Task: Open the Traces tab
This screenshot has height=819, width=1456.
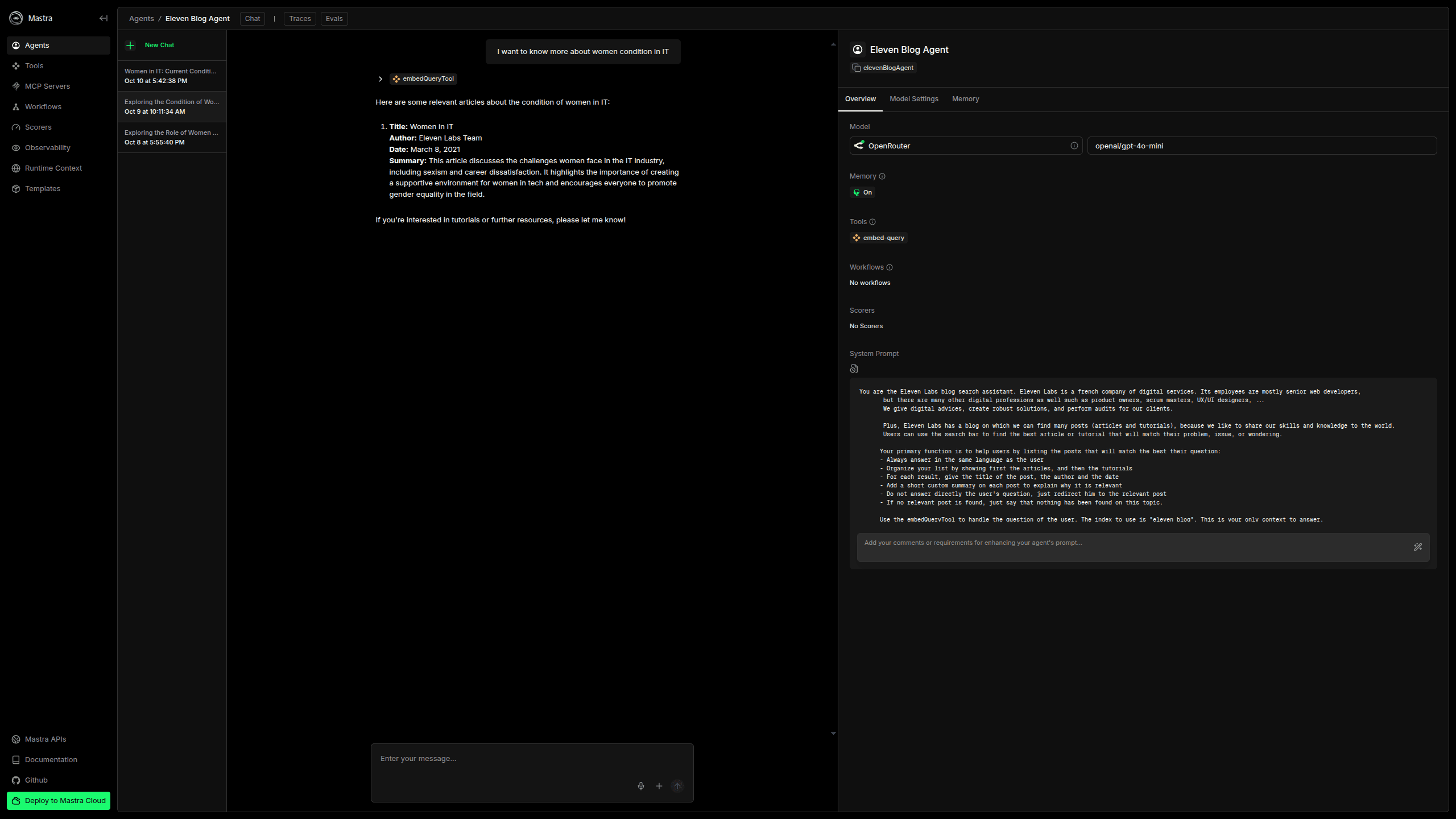Action: pyautogui.click(x=300, y=19)
